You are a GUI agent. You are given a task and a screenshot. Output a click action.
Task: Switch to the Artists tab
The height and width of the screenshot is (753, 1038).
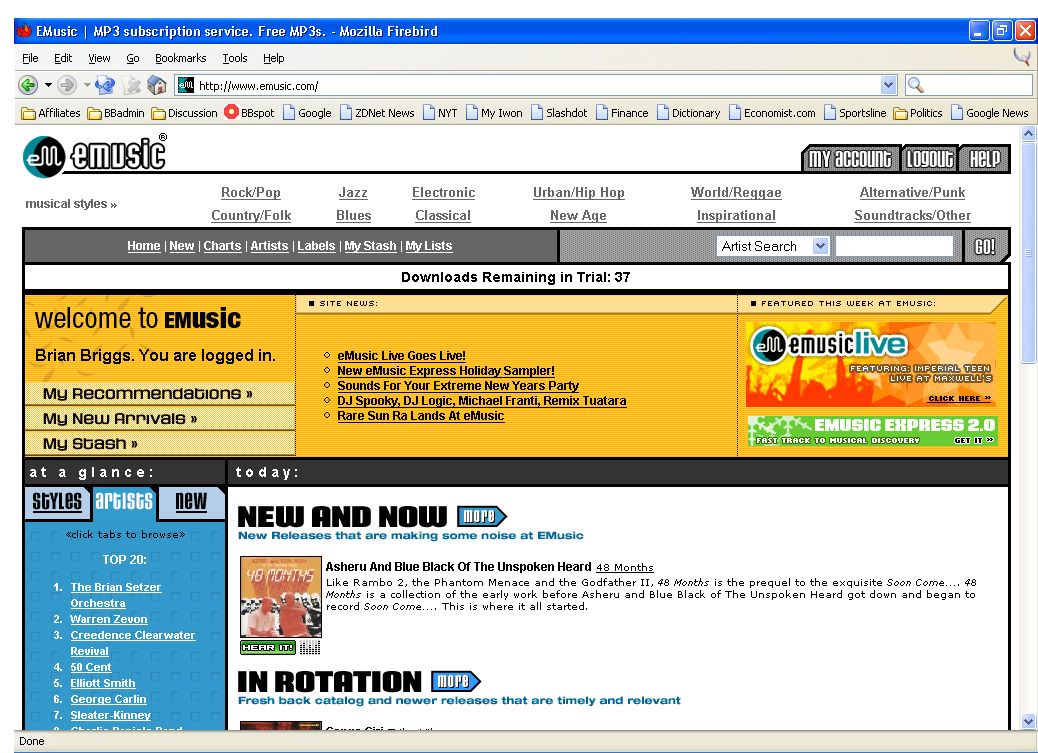coord(124,501)
